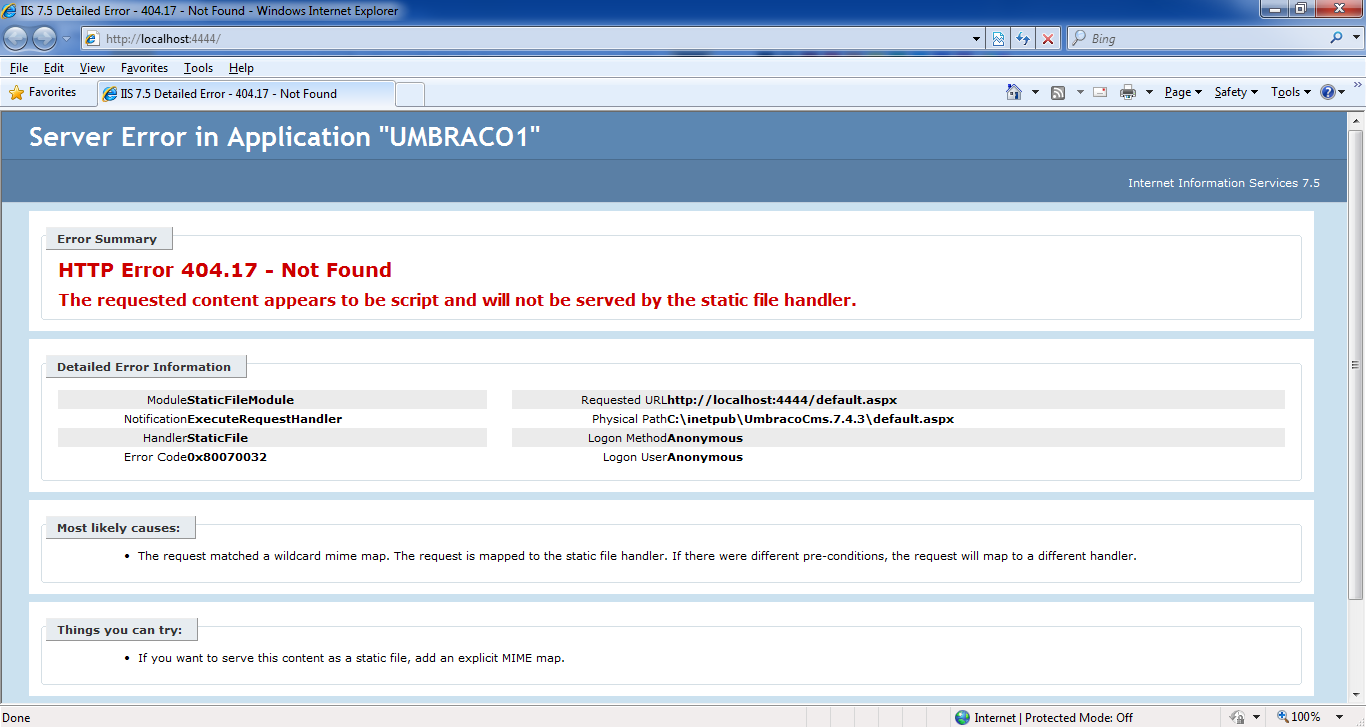The image size is (1366, 728).
Task: Click into the Bing search box
Action: click(1200, 39)
